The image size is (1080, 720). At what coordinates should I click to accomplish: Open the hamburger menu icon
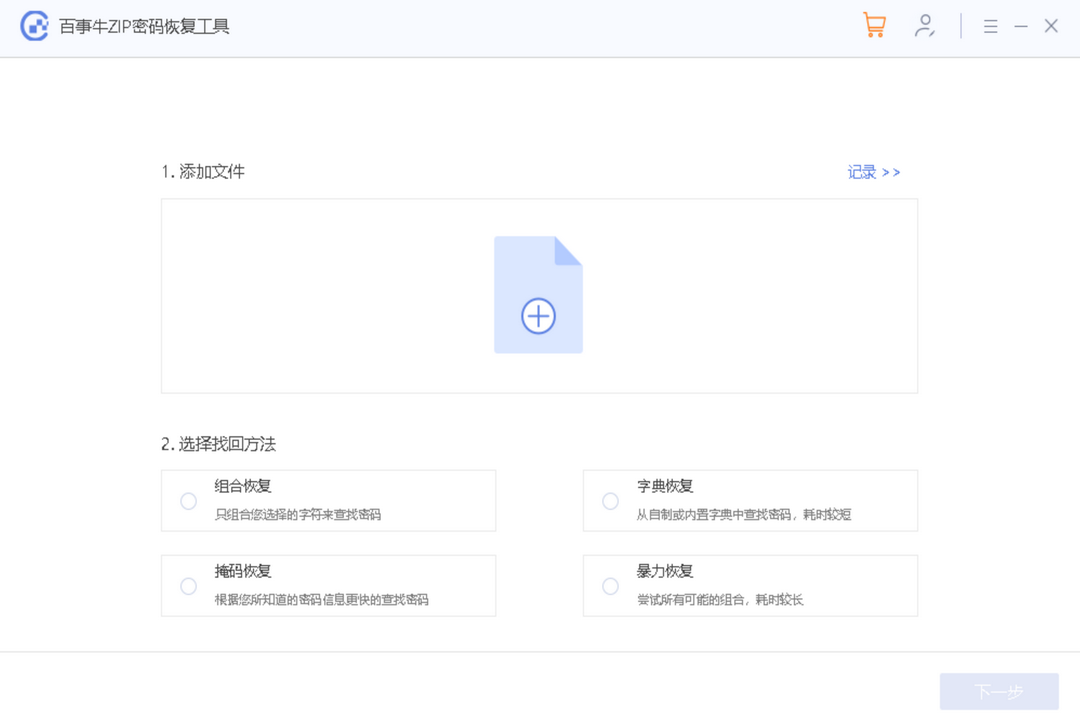[990, 26]
